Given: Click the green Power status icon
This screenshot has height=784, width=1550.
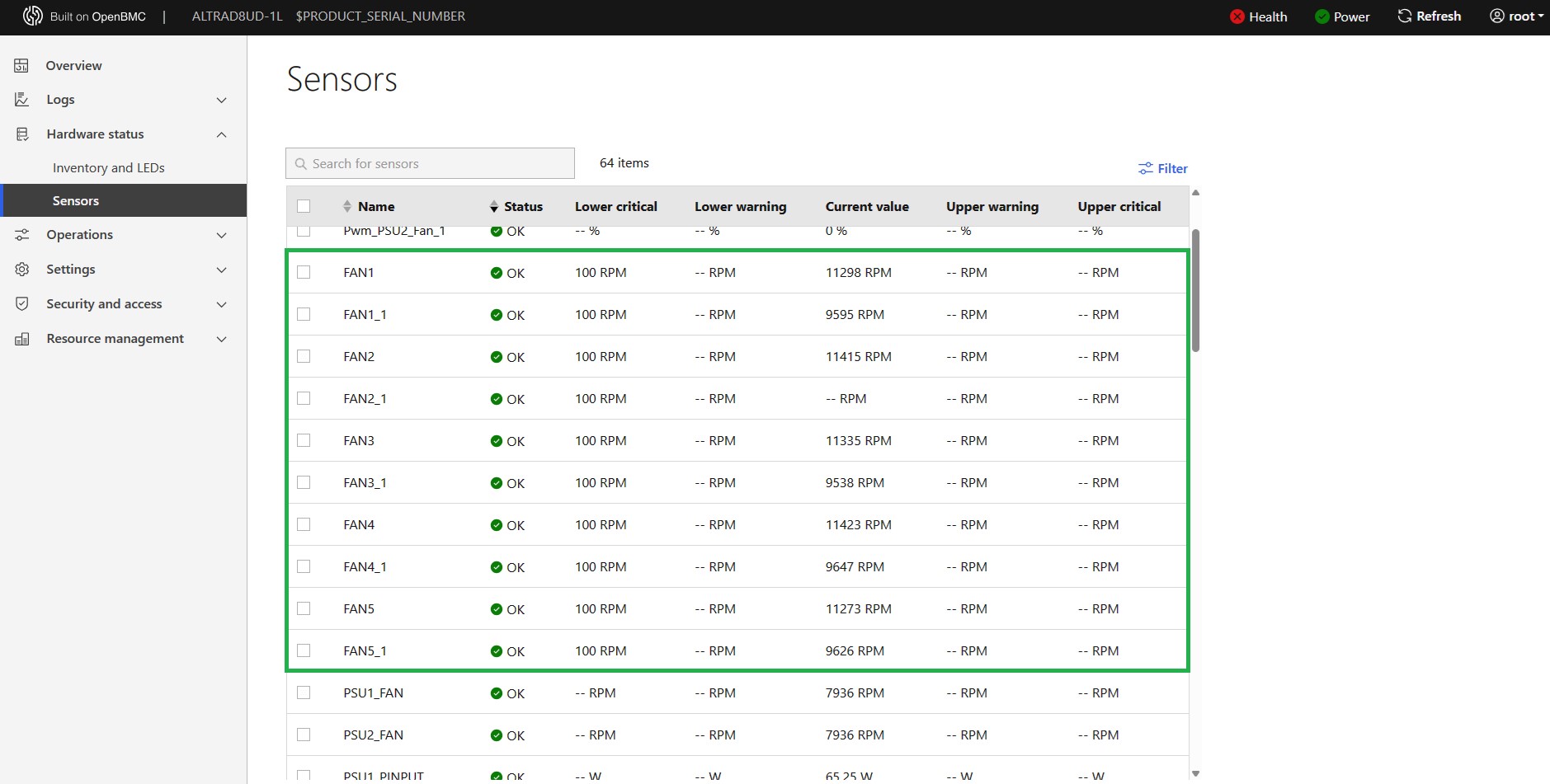Looking at the screenshot, I should point(1322,16).
